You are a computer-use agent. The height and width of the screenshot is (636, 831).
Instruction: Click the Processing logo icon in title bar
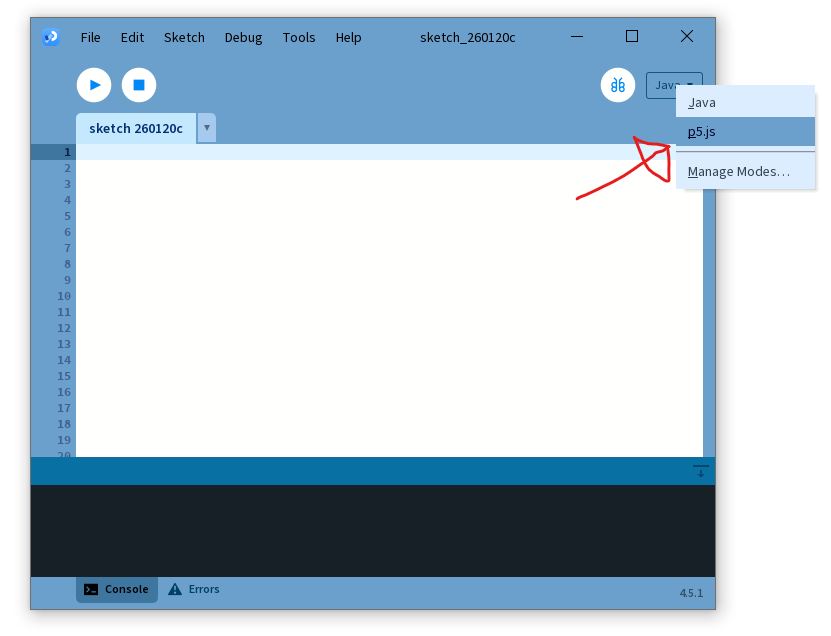click(50, 37)
